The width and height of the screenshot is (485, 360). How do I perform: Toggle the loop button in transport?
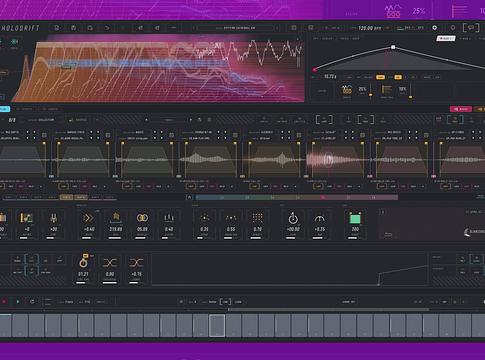point(32,302)
